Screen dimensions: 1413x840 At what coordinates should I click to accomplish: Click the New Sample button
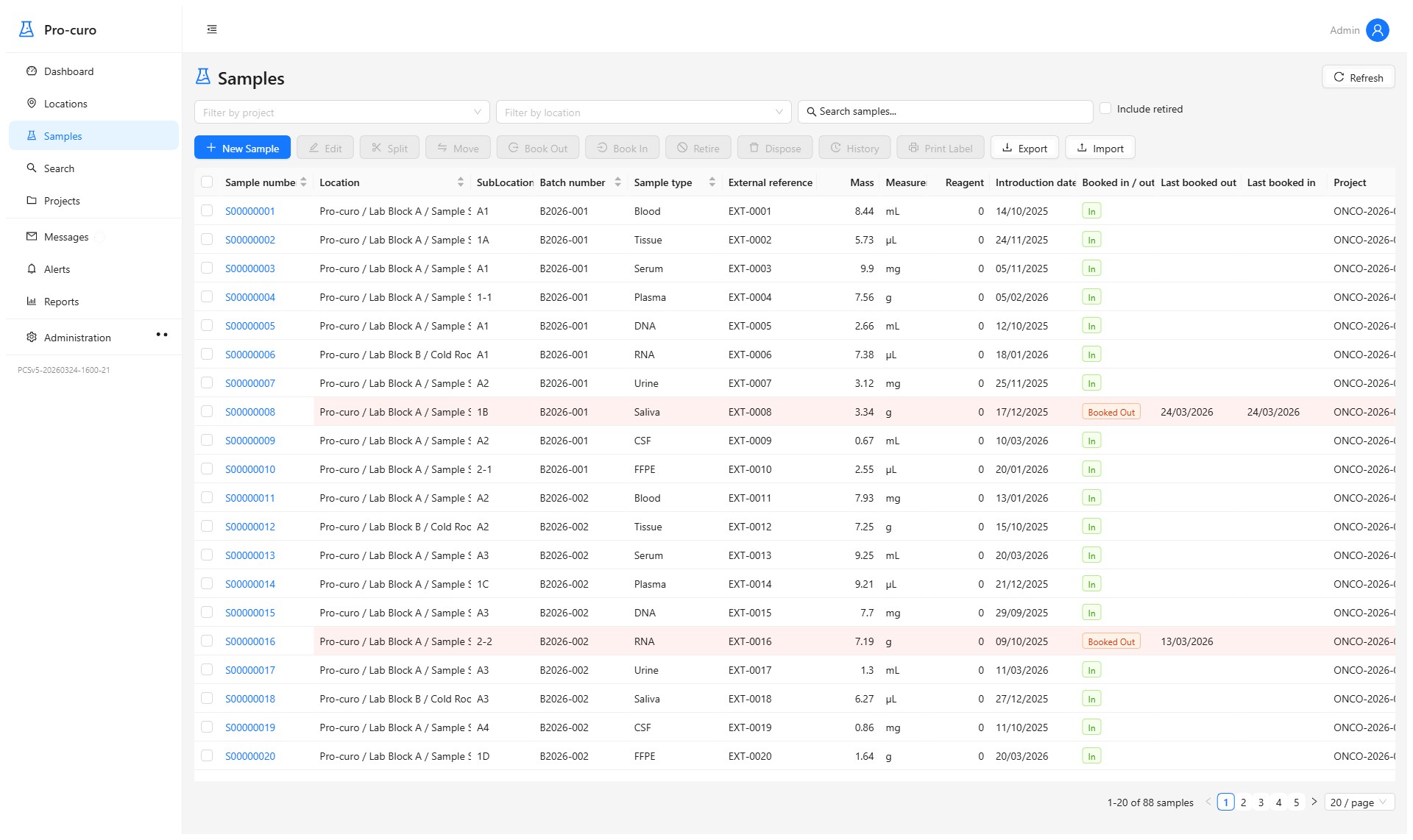[x=242, y=147]
